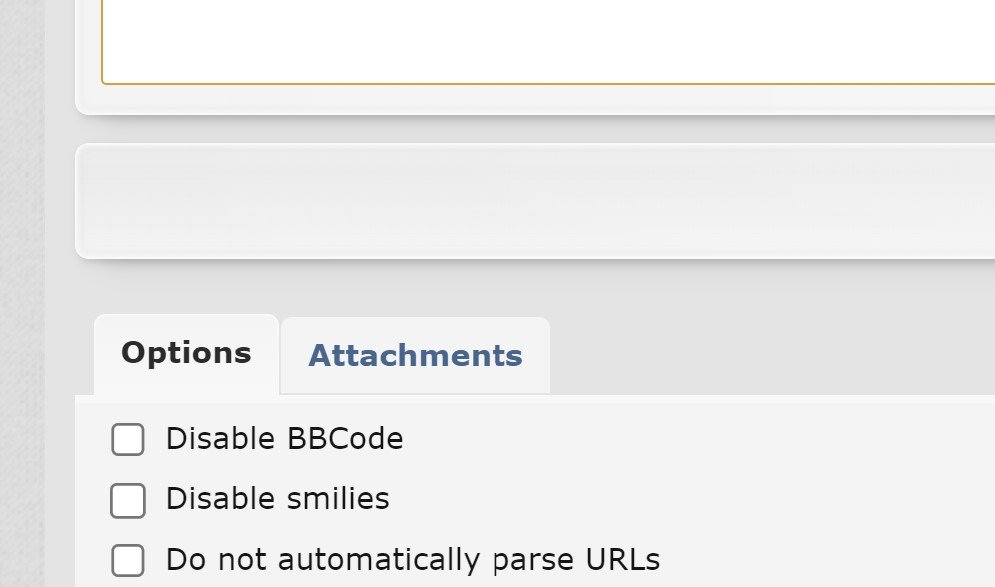Click the "Disable BBCode" label text
Image resolution: width=995 pixels, height=587 pixels.
coord(284,439)
